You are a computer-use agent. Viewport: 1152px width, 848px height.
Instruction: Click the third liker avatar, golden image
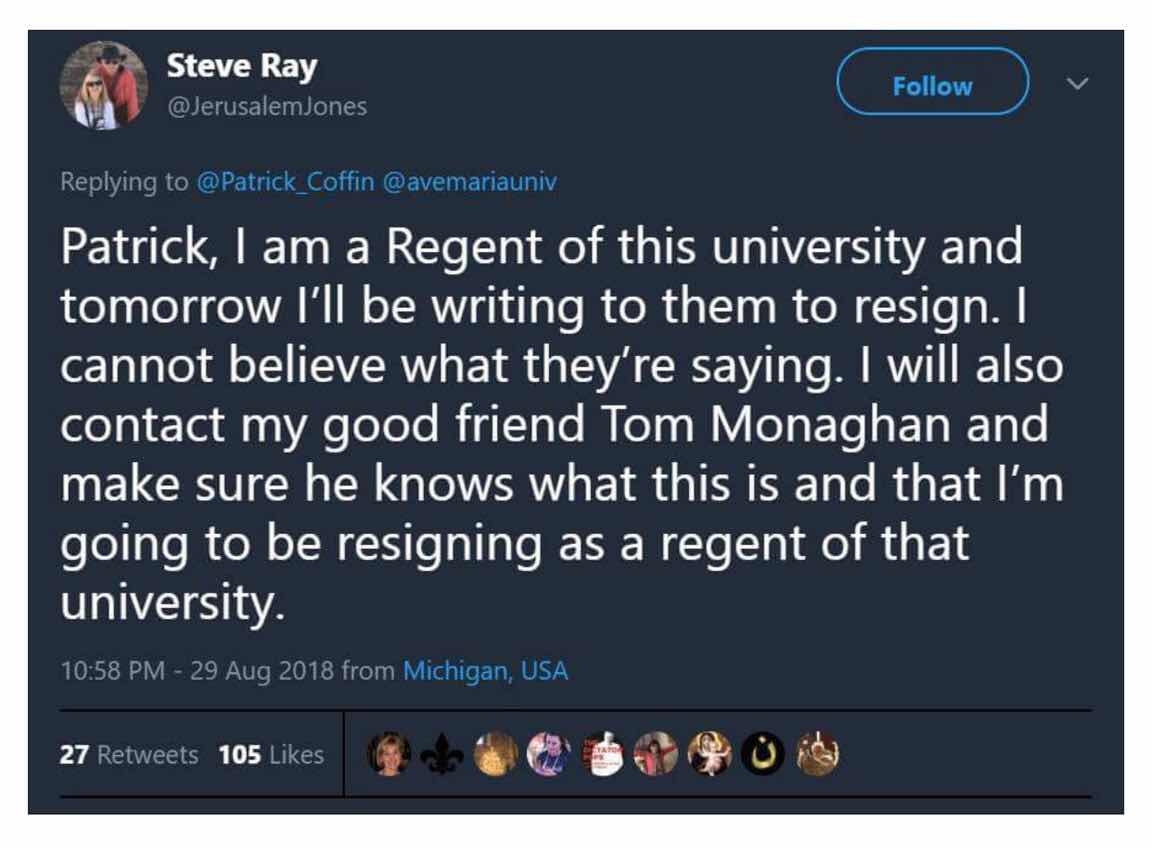pos(495,754)
